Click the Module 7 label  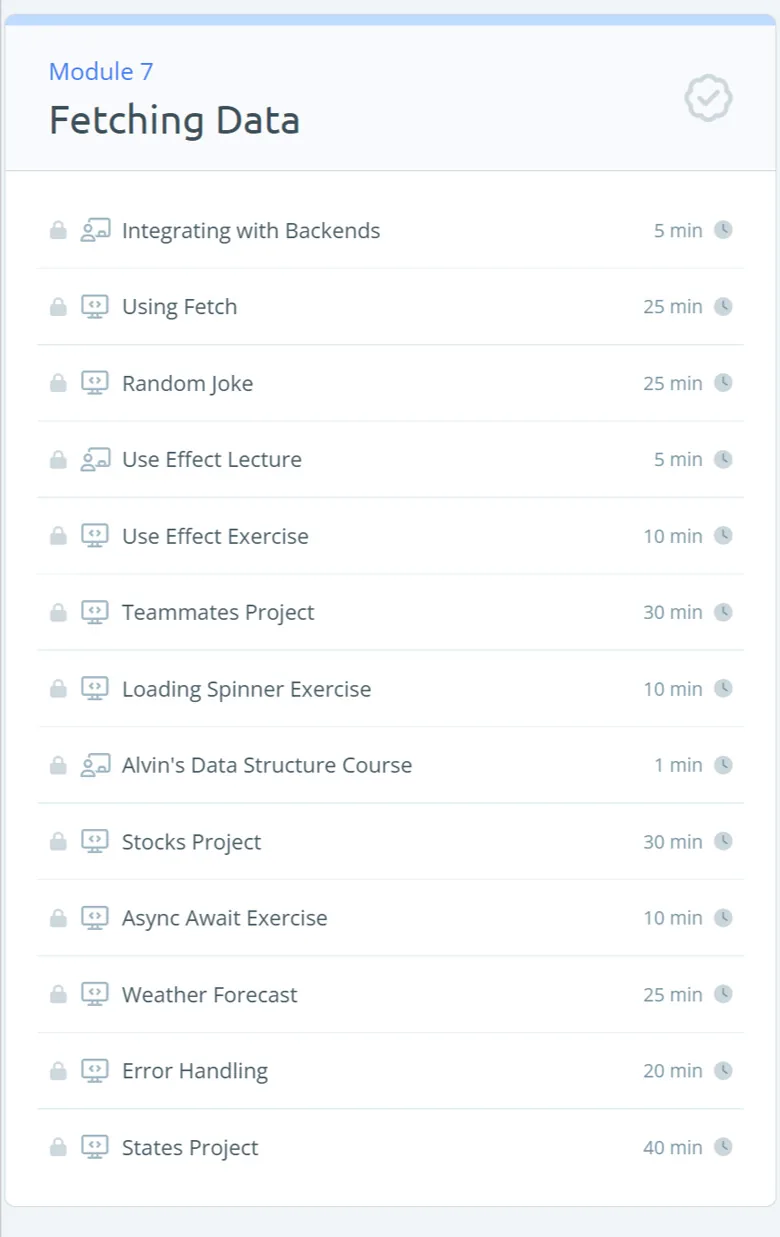click(x=101, y=71)
